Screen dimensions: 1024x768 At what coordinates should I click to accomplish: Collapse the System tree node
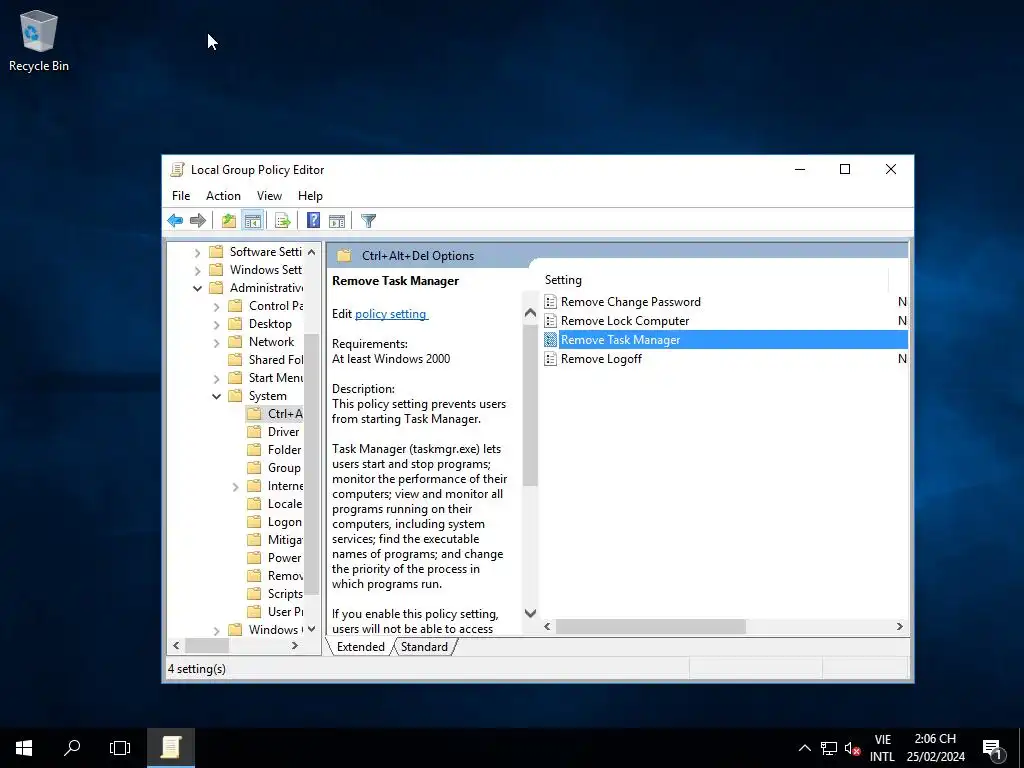[x=216, y=396]
